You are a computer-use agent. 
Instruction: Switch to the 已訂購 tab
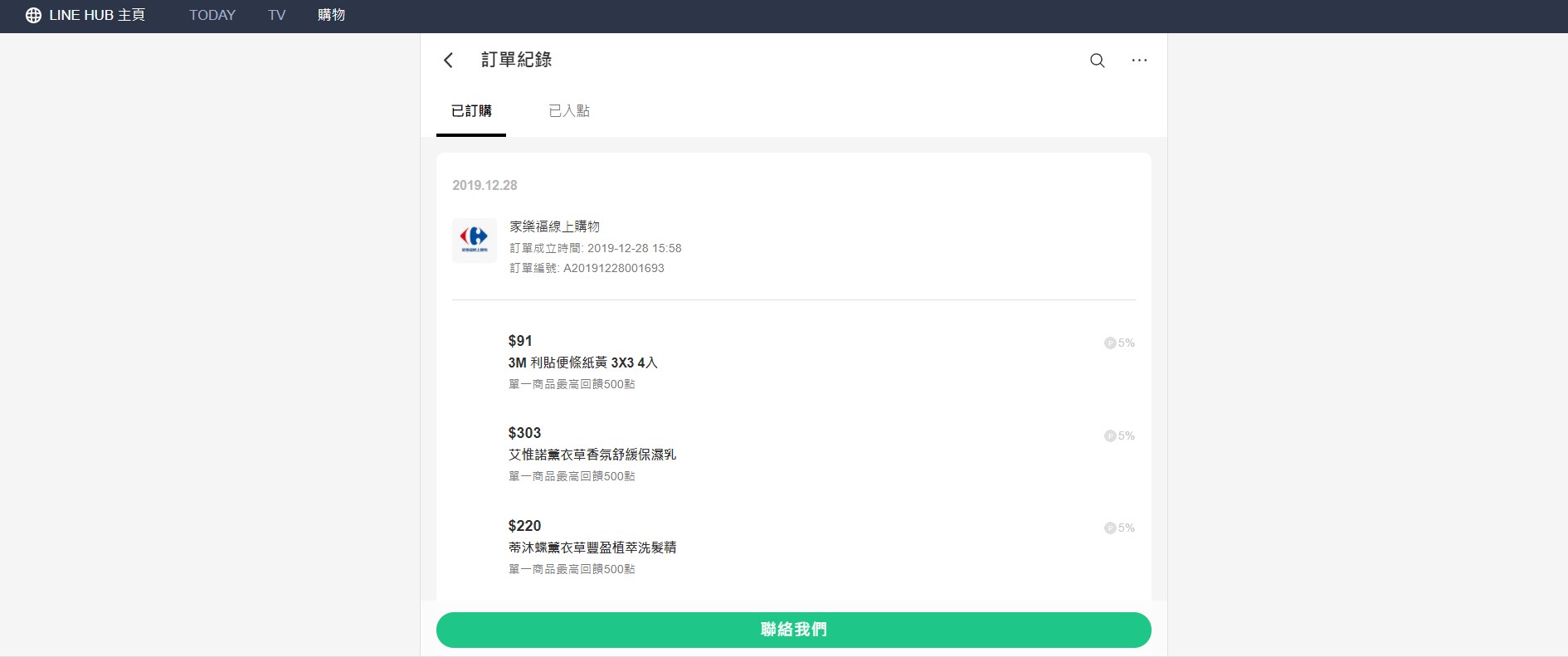[x=471, y=111]
